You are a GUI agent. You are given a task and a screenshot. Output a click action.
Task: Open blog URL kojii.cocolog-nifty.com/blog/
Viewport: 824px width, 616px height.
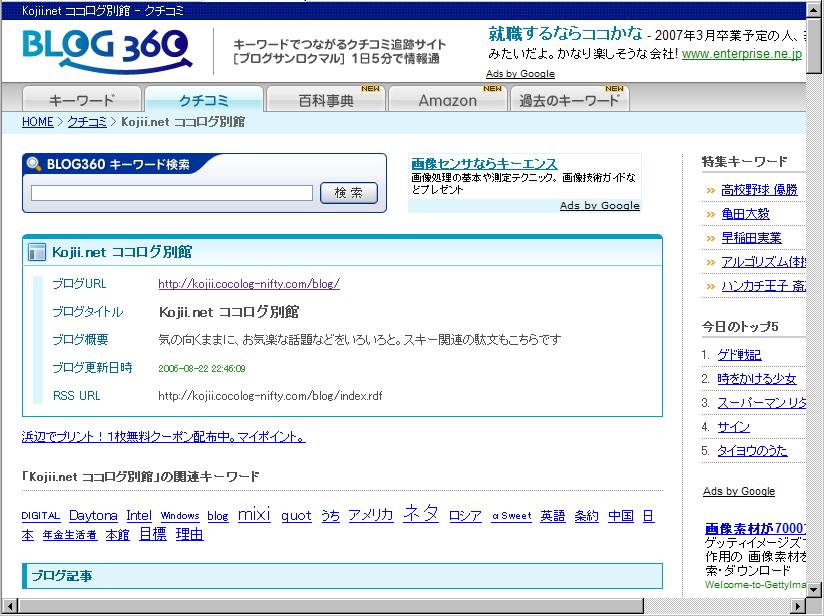[x=249, y=284]
